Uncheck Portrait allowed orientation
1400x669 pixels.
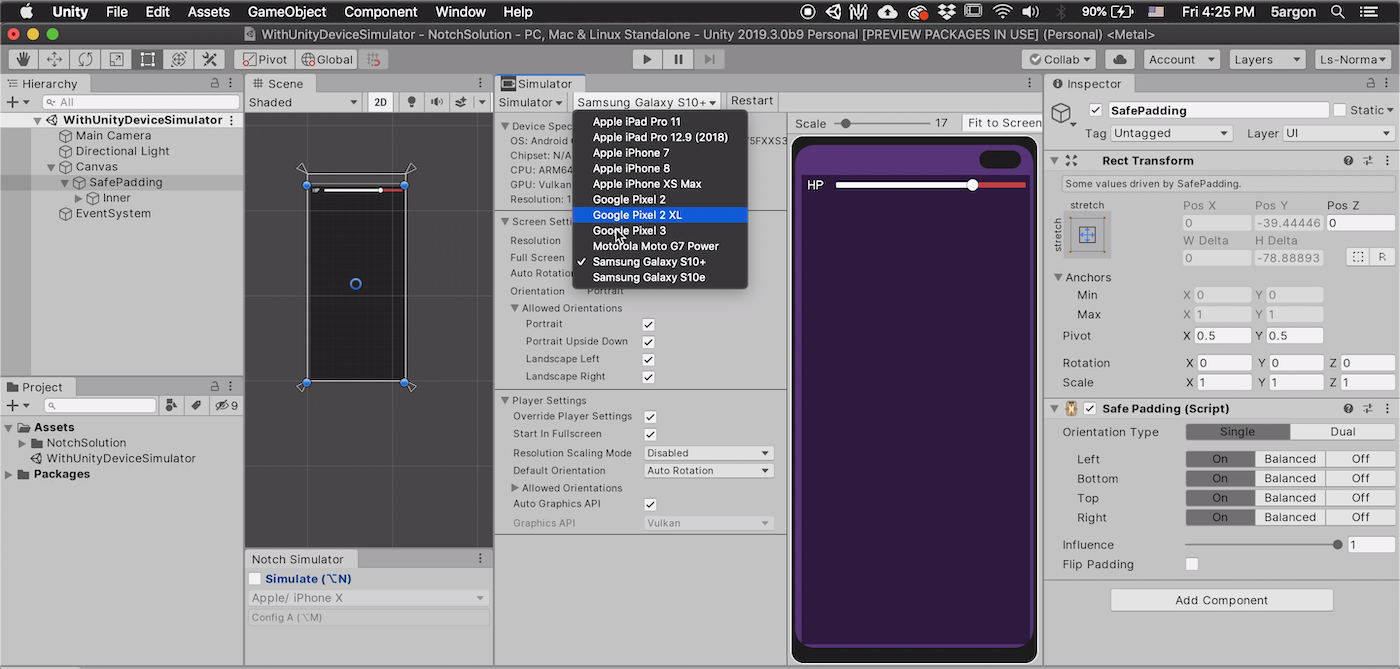[x=648, y=324]
